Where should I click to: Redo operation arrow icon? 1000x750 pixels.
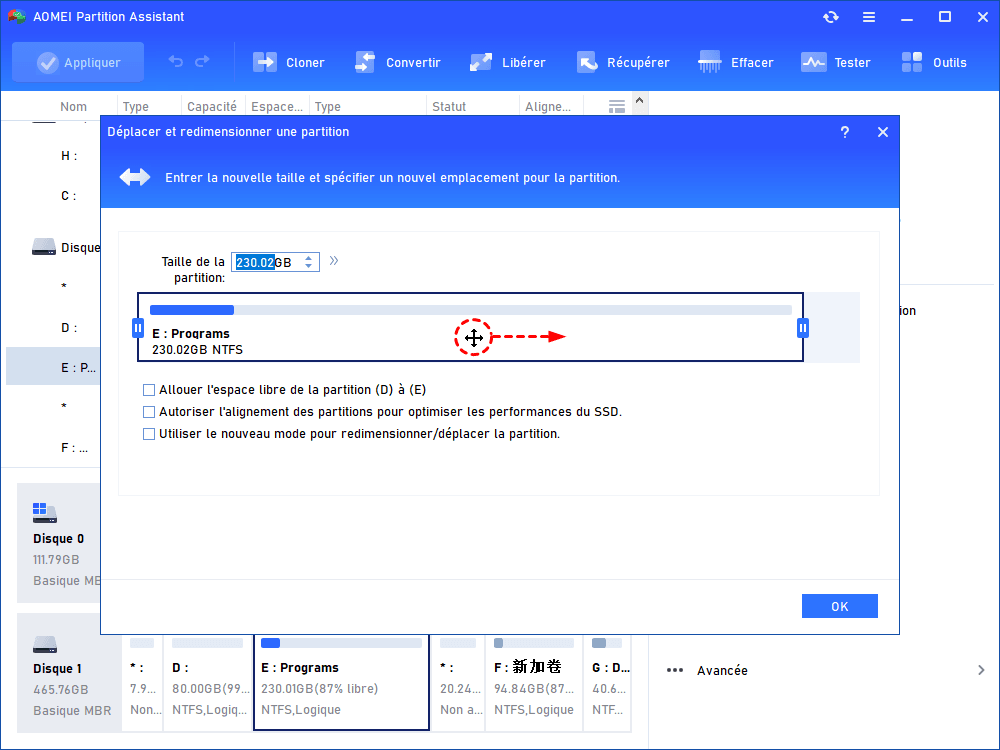(x=202, y=61)
